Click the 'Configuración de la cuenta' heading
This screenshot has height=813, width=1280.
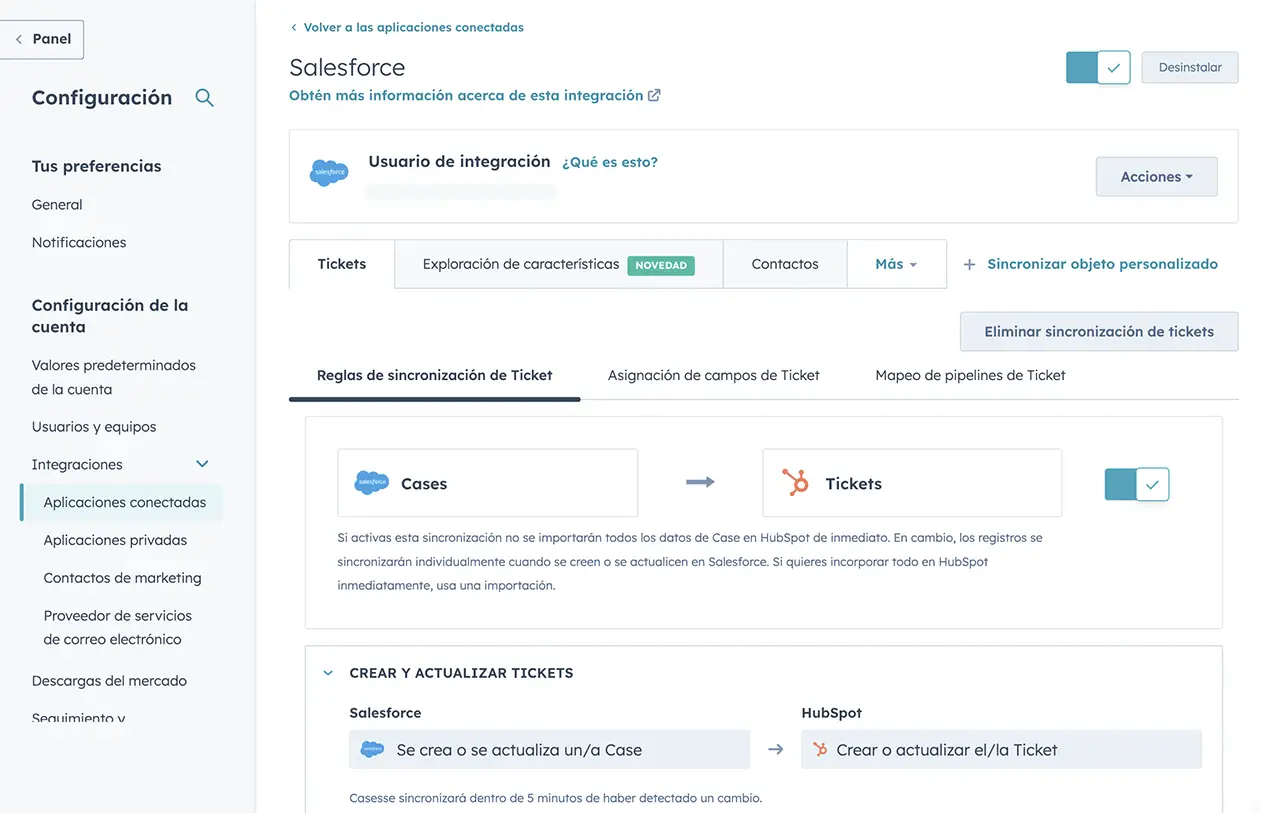pyautogui.click(x=110, y=316)
